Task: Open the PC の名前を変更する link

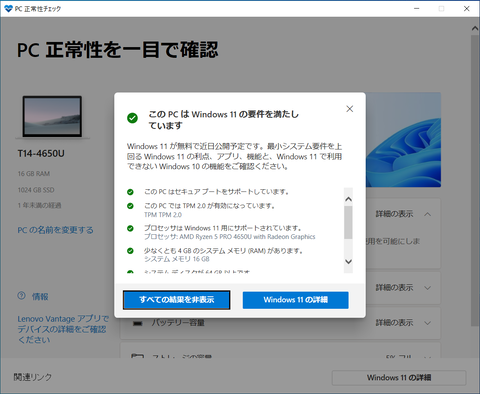Action: coord(55,230)
